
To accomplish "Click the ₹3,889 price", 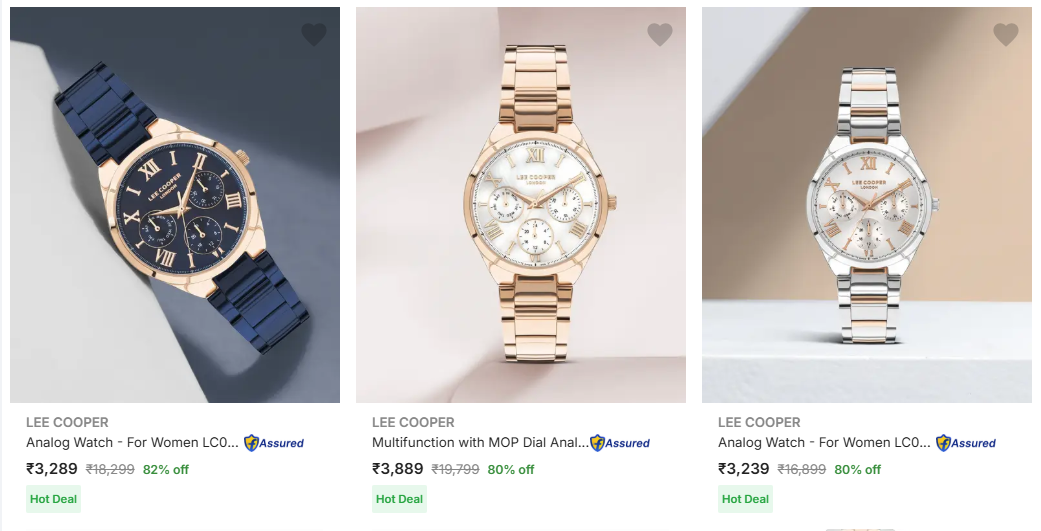I will tap(397, 468).
